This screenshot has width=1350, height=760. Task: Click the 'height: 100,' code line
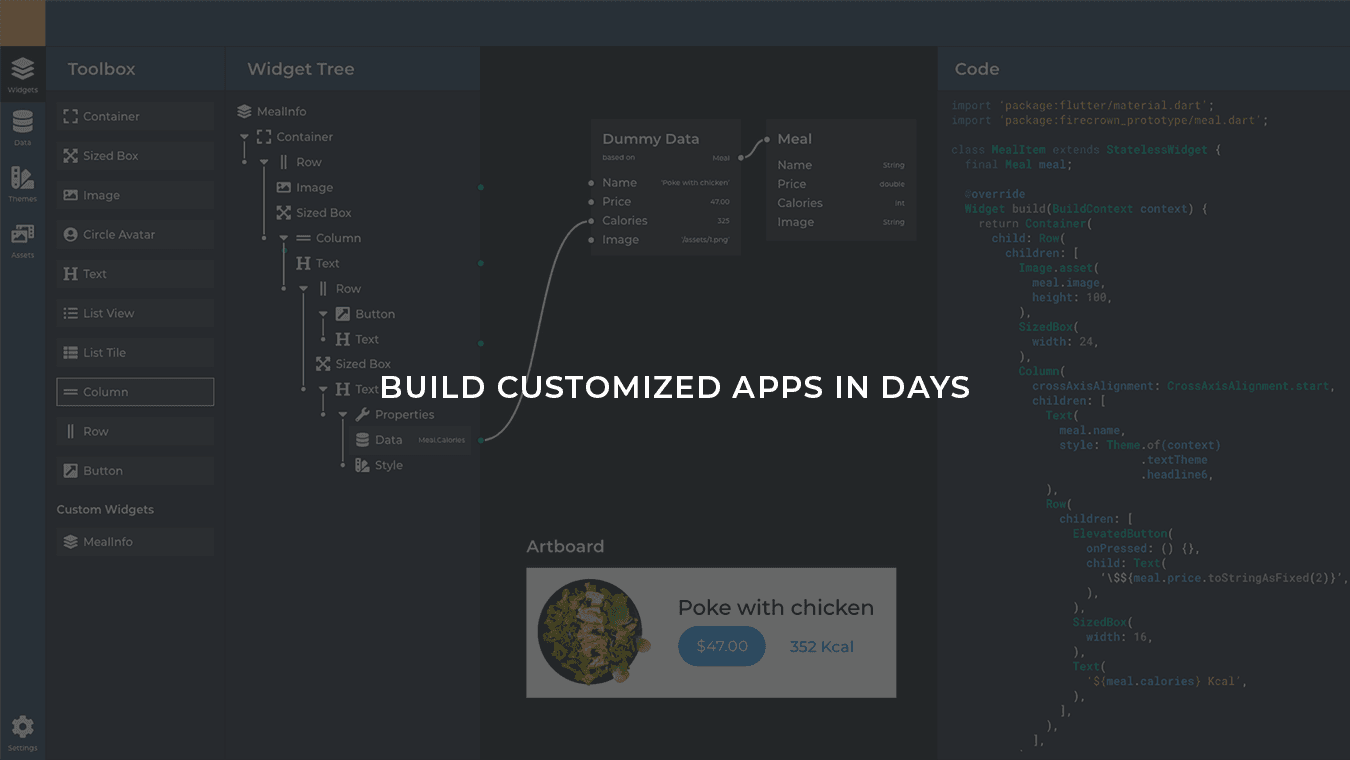(x=1072, y=298)
